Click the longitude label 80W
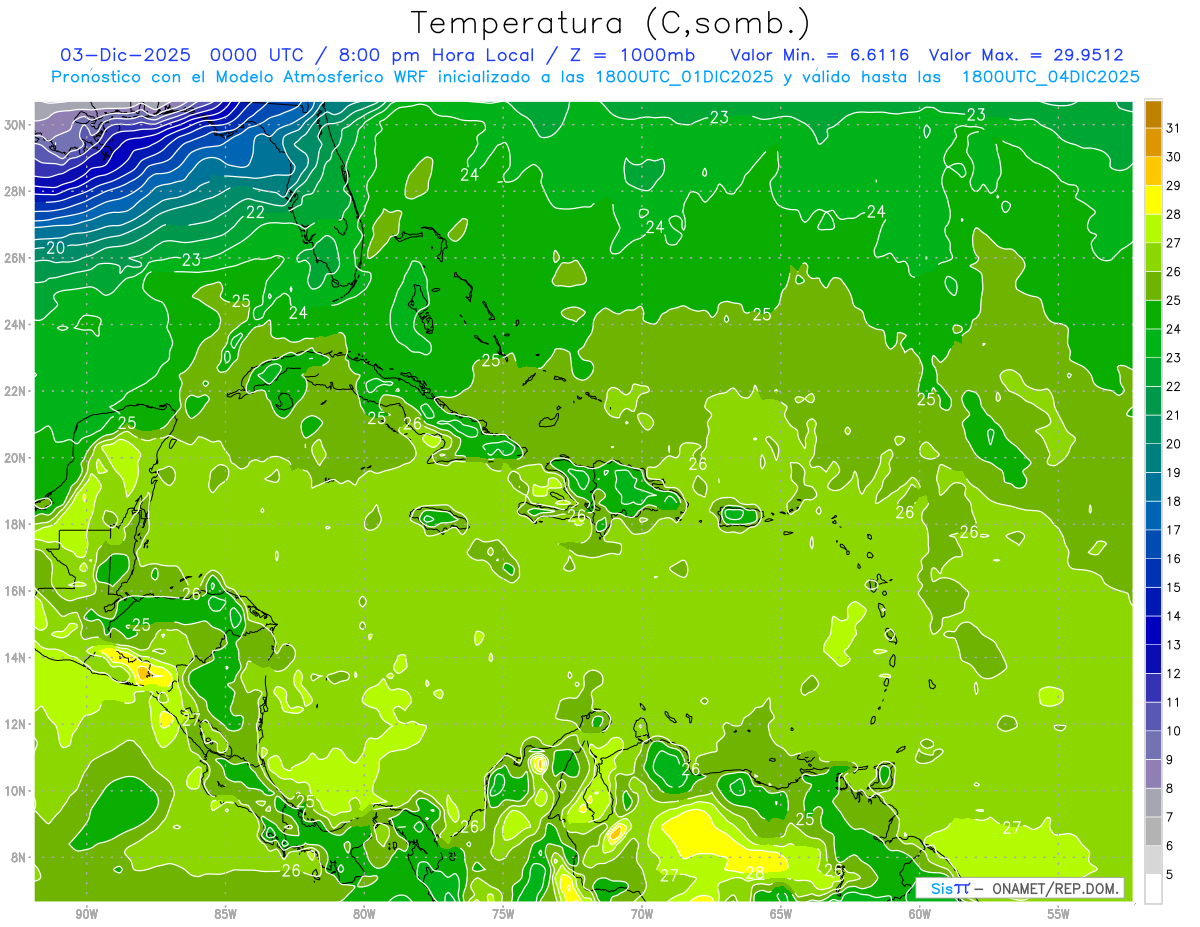 (364, 914)
